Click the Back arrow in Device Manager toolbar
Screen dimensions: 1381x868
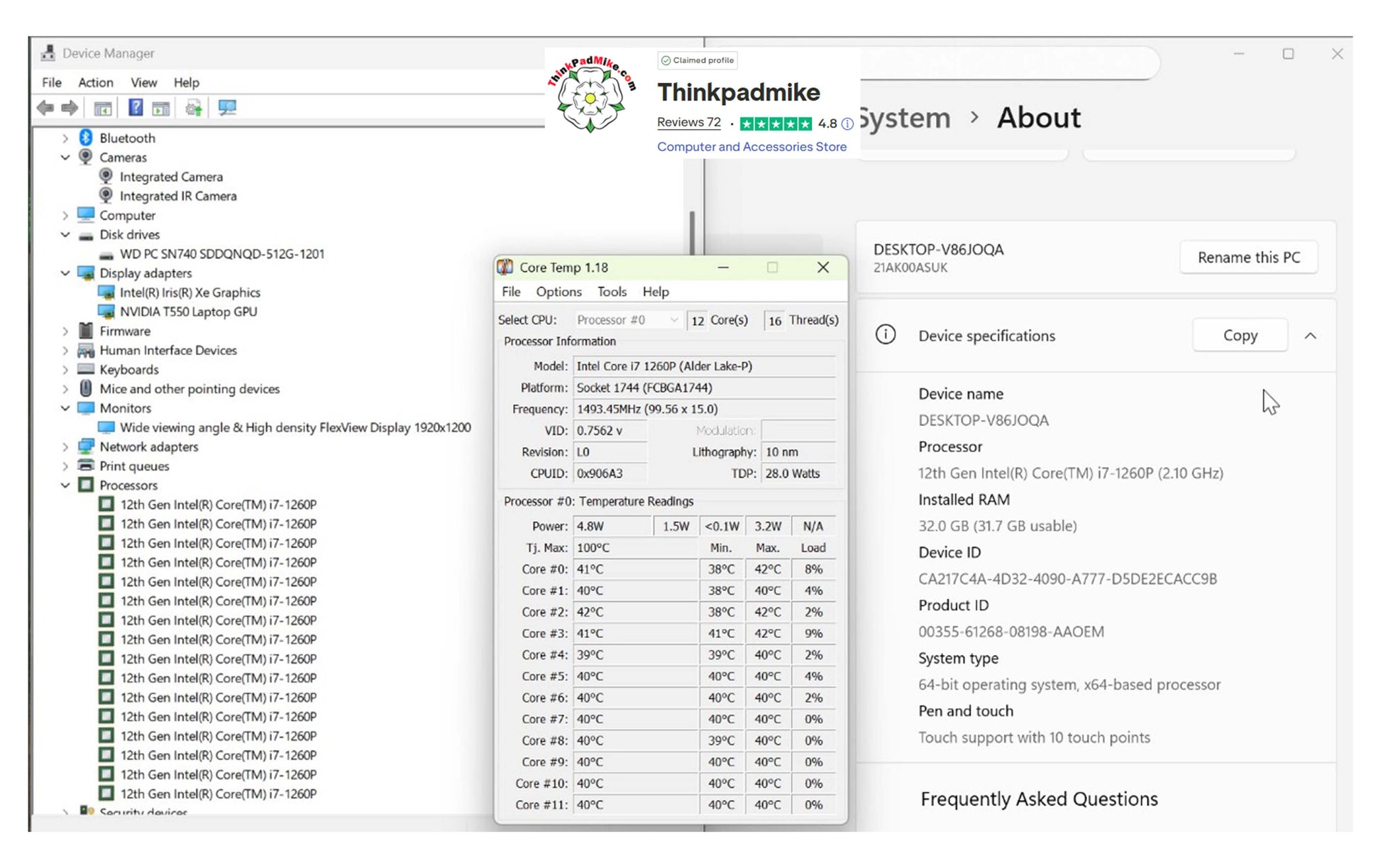(45, 108)
